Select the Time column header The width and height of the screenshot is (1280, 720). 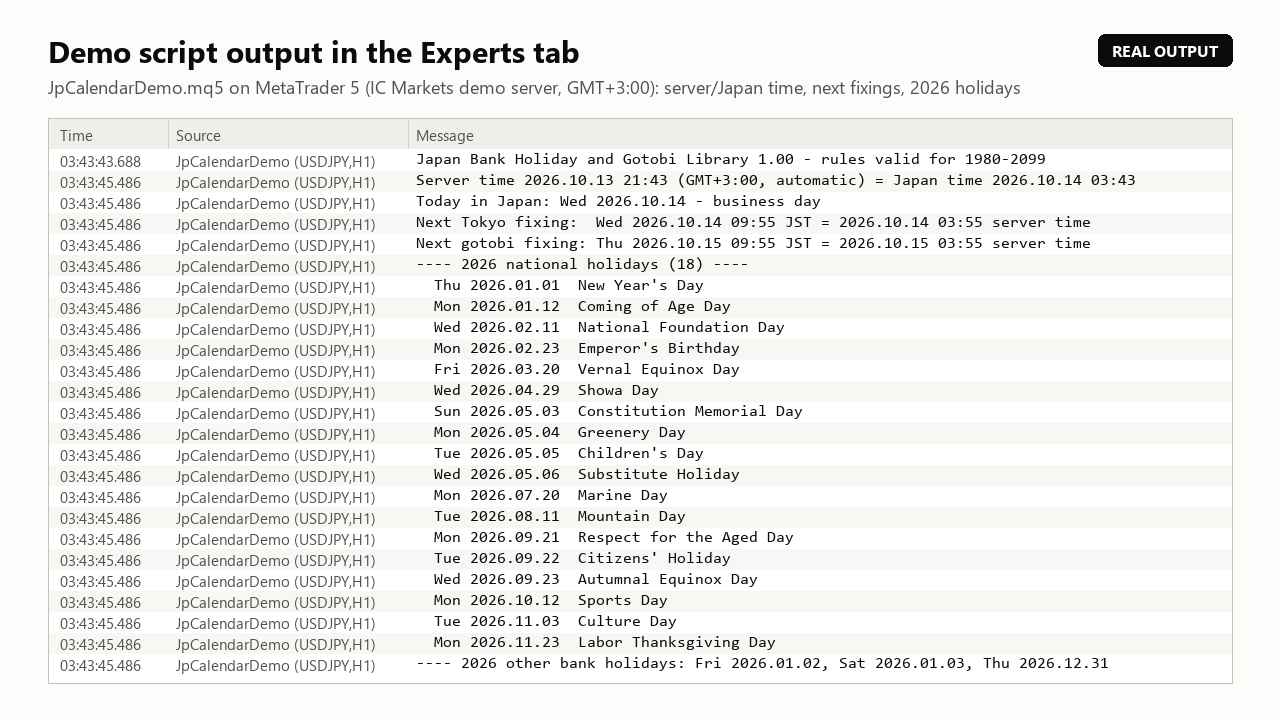click(x=109, y=135)
